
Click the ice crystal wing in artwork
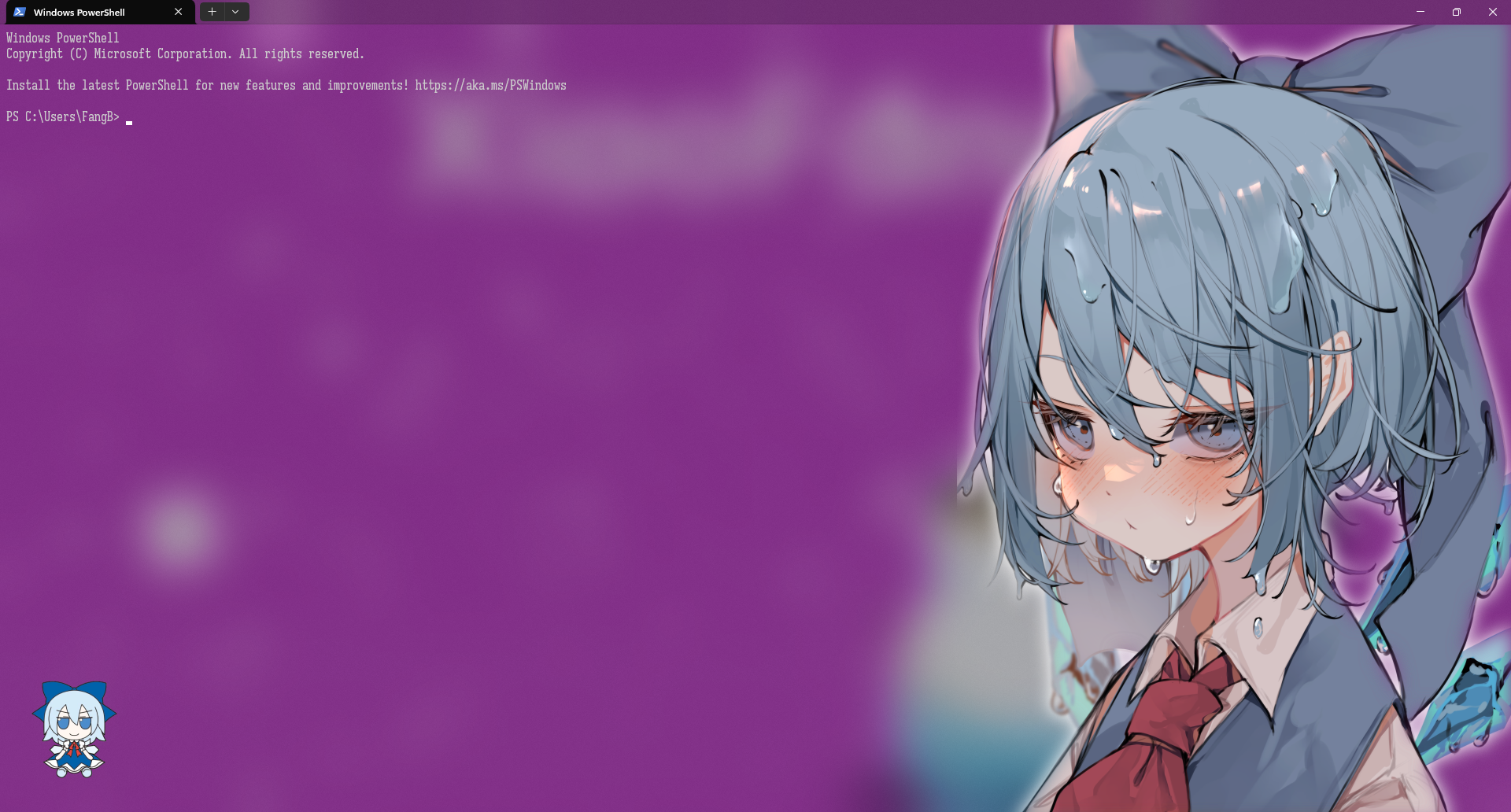[x=1464, y=700]
